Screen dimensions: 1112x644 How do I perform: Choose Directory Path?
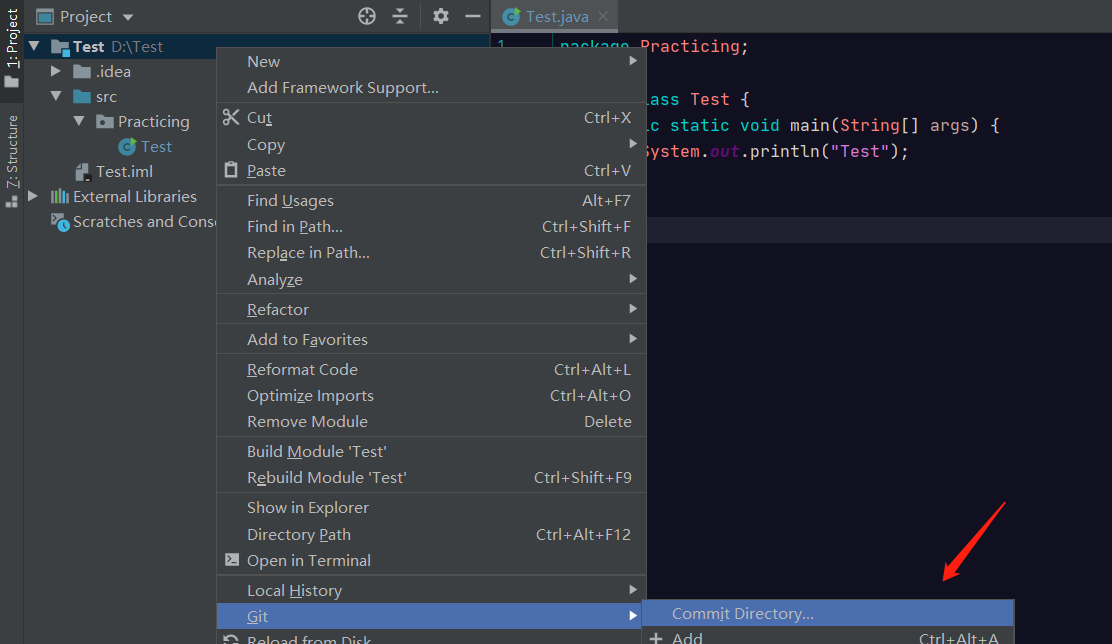[431, 535]
